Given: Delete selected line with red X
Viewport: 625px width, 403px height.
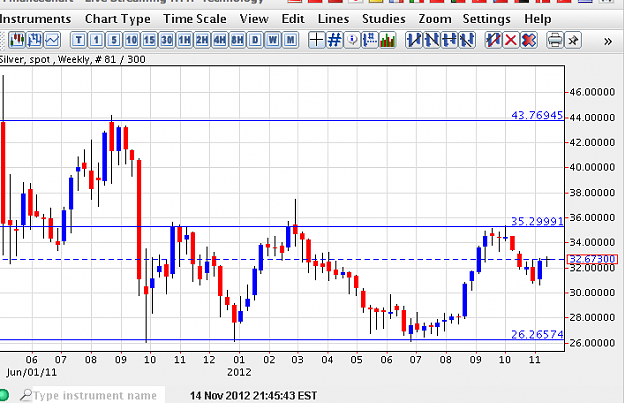Looking at the screenshot, I should [511, 40].
